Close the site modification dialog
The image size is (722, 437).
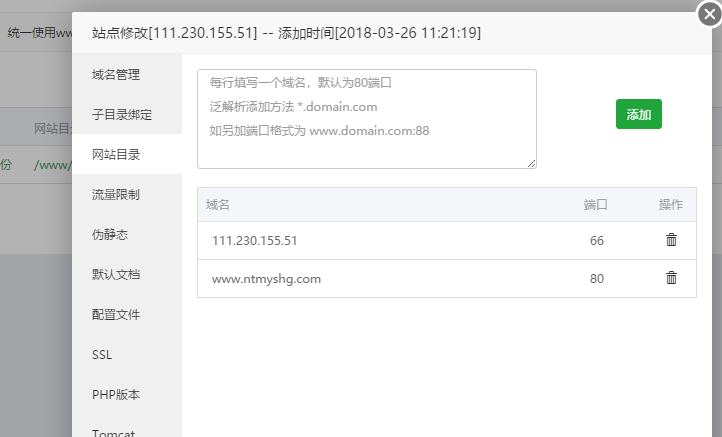[x=709, y=14]
